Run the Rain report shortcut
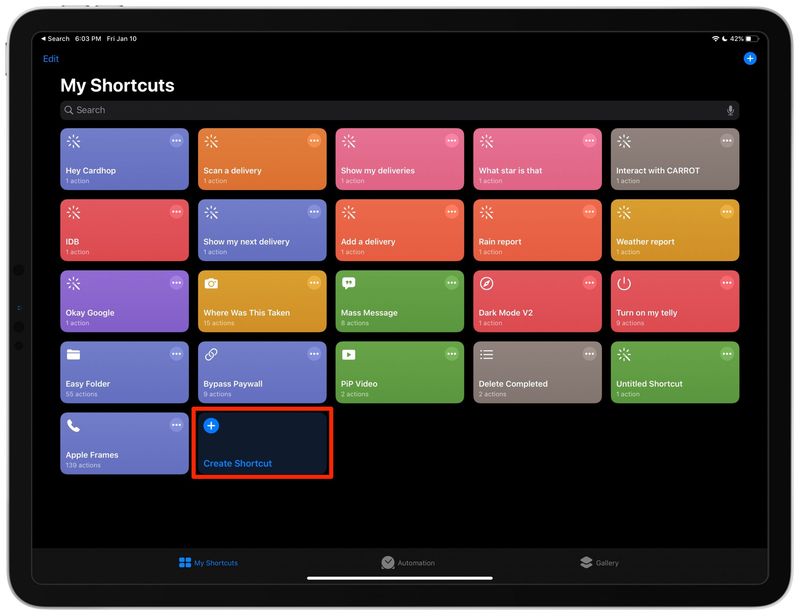 click(538, 230)
